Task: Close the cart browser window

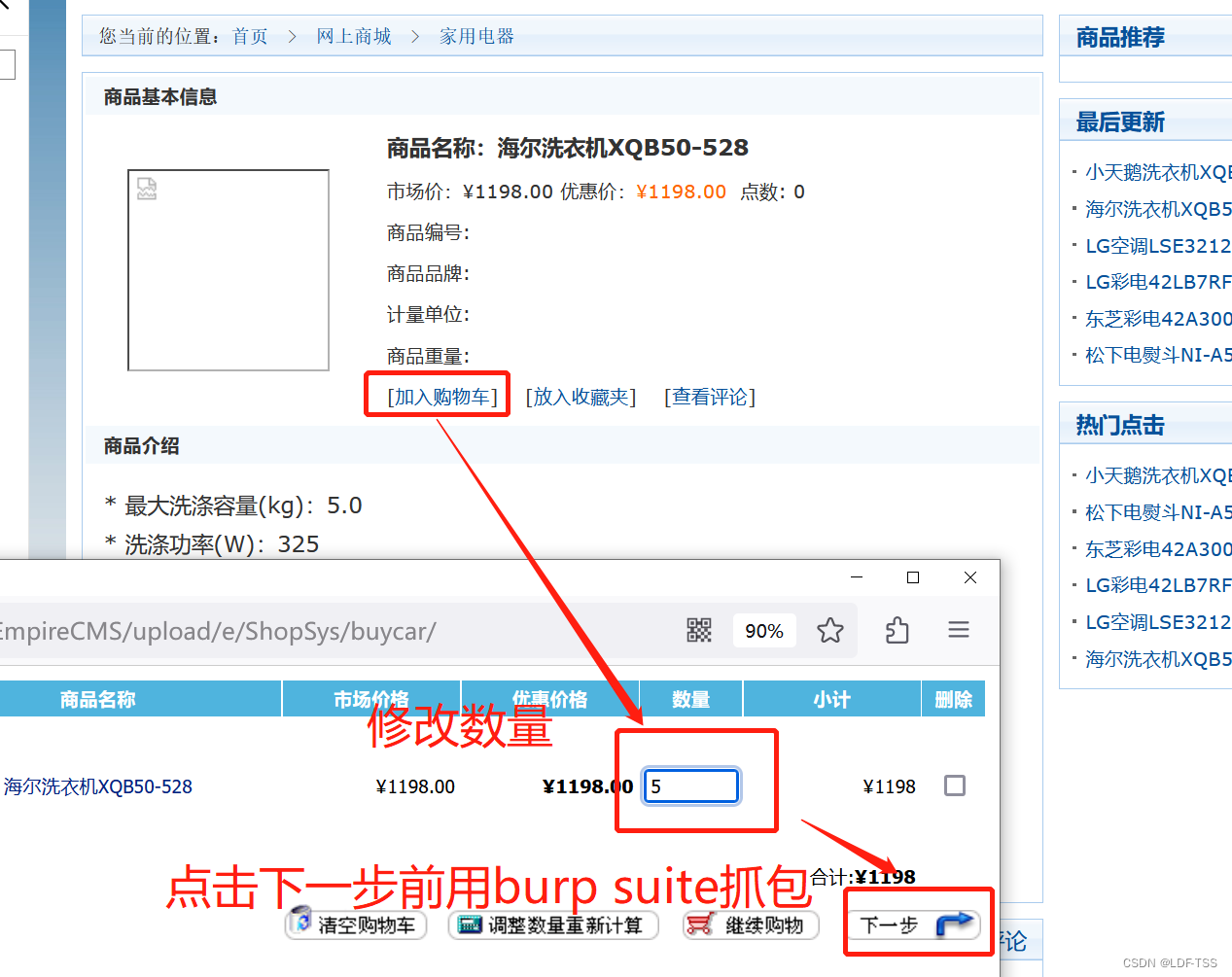Action: pyautogui.click(x=970, y=577)
